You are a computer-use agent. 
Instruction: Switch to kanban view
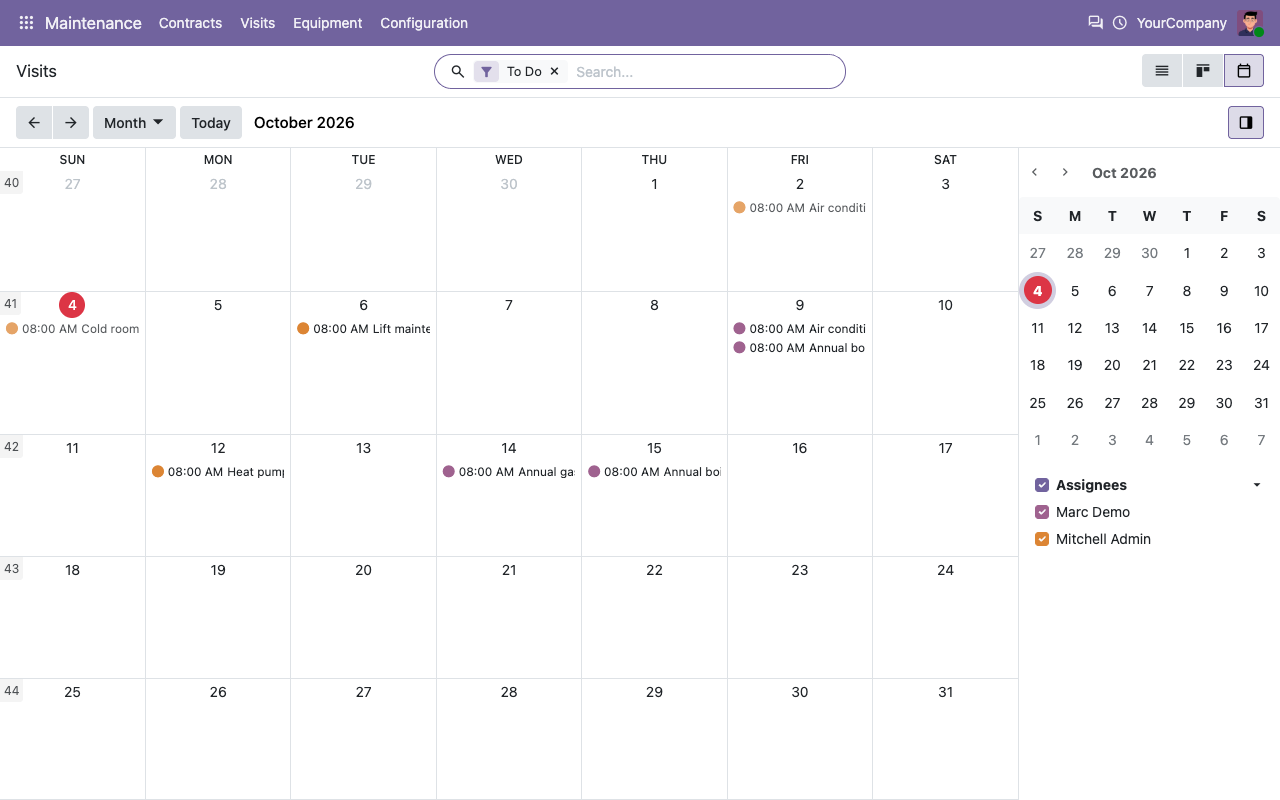(x=1203, y=71)
